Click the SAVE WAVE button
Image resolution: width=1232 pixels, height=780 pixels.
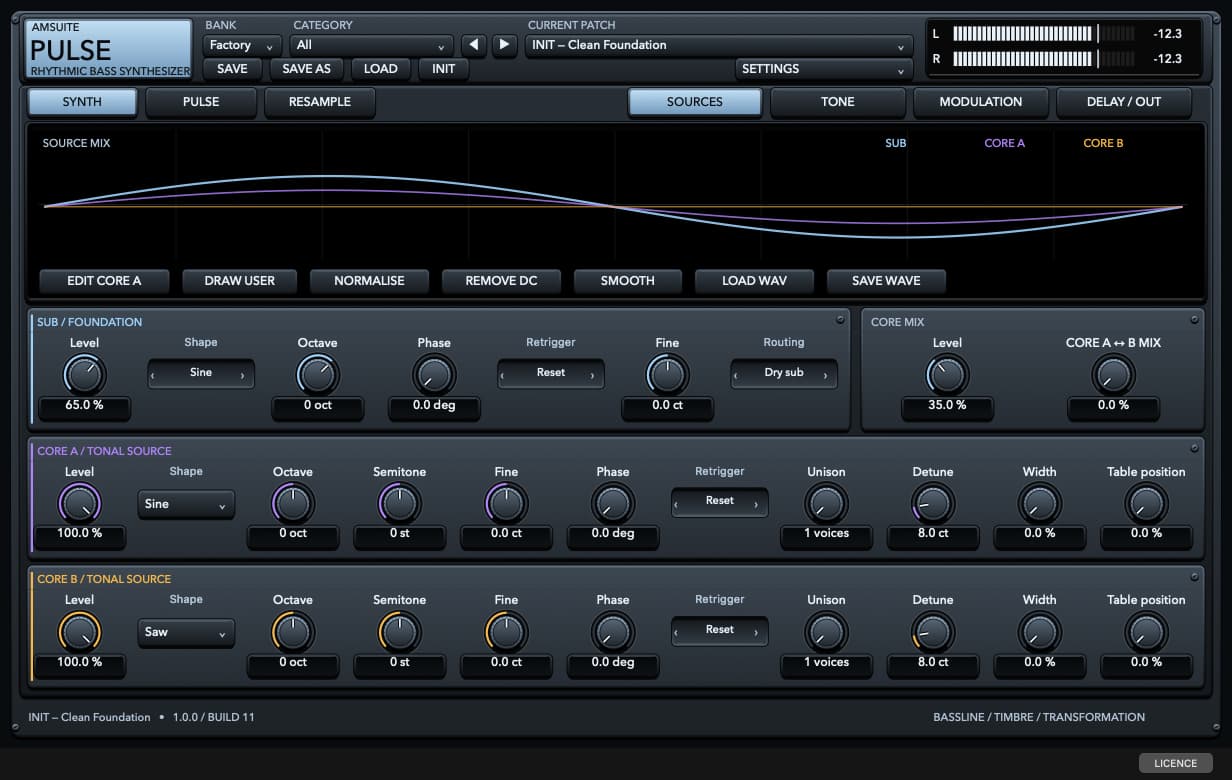pyautogui.click(x=886, y=281)
